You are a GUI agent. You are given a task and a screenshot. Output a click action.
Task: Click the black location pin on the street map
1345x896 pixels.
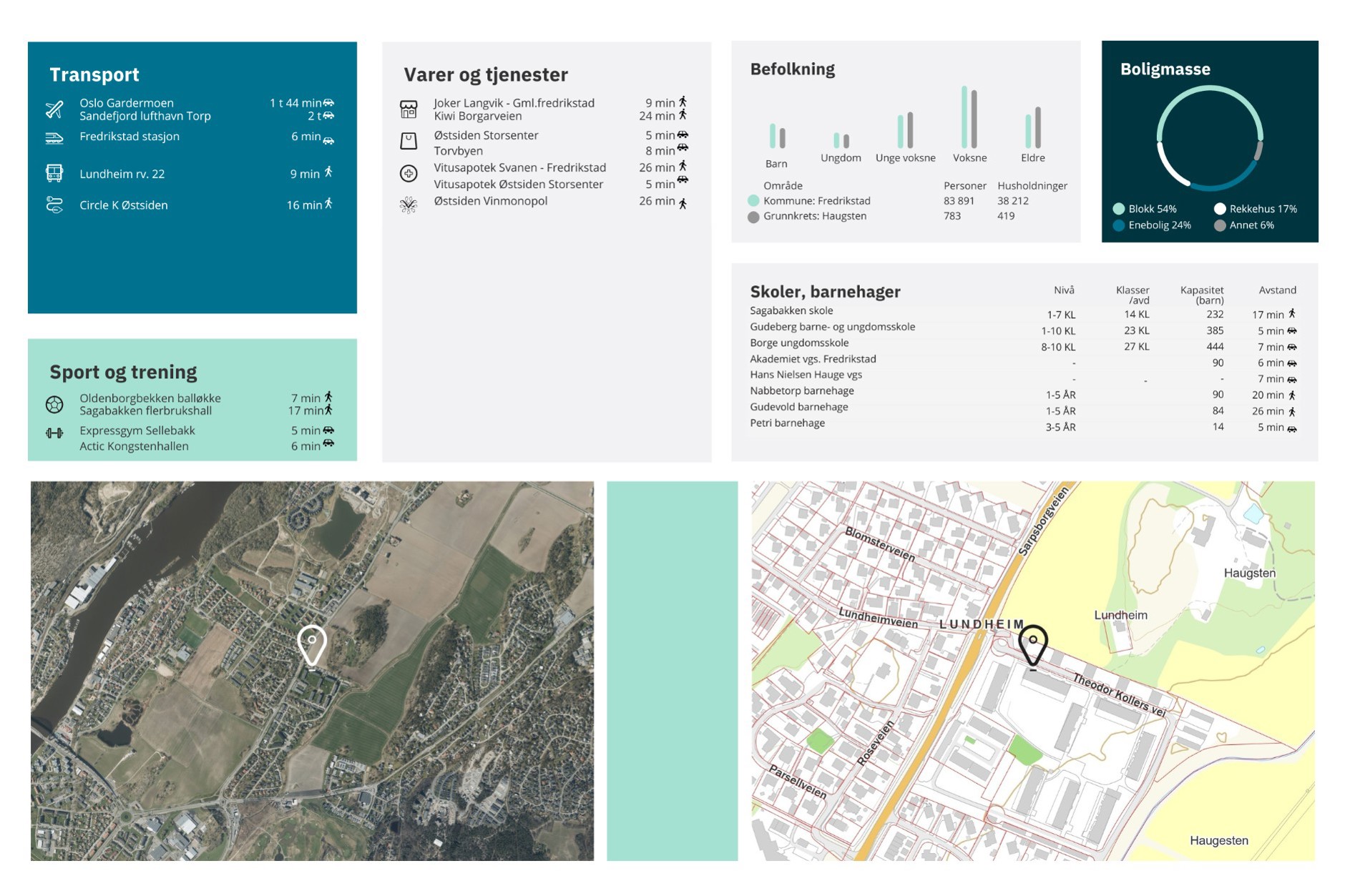pos(1033,646)
